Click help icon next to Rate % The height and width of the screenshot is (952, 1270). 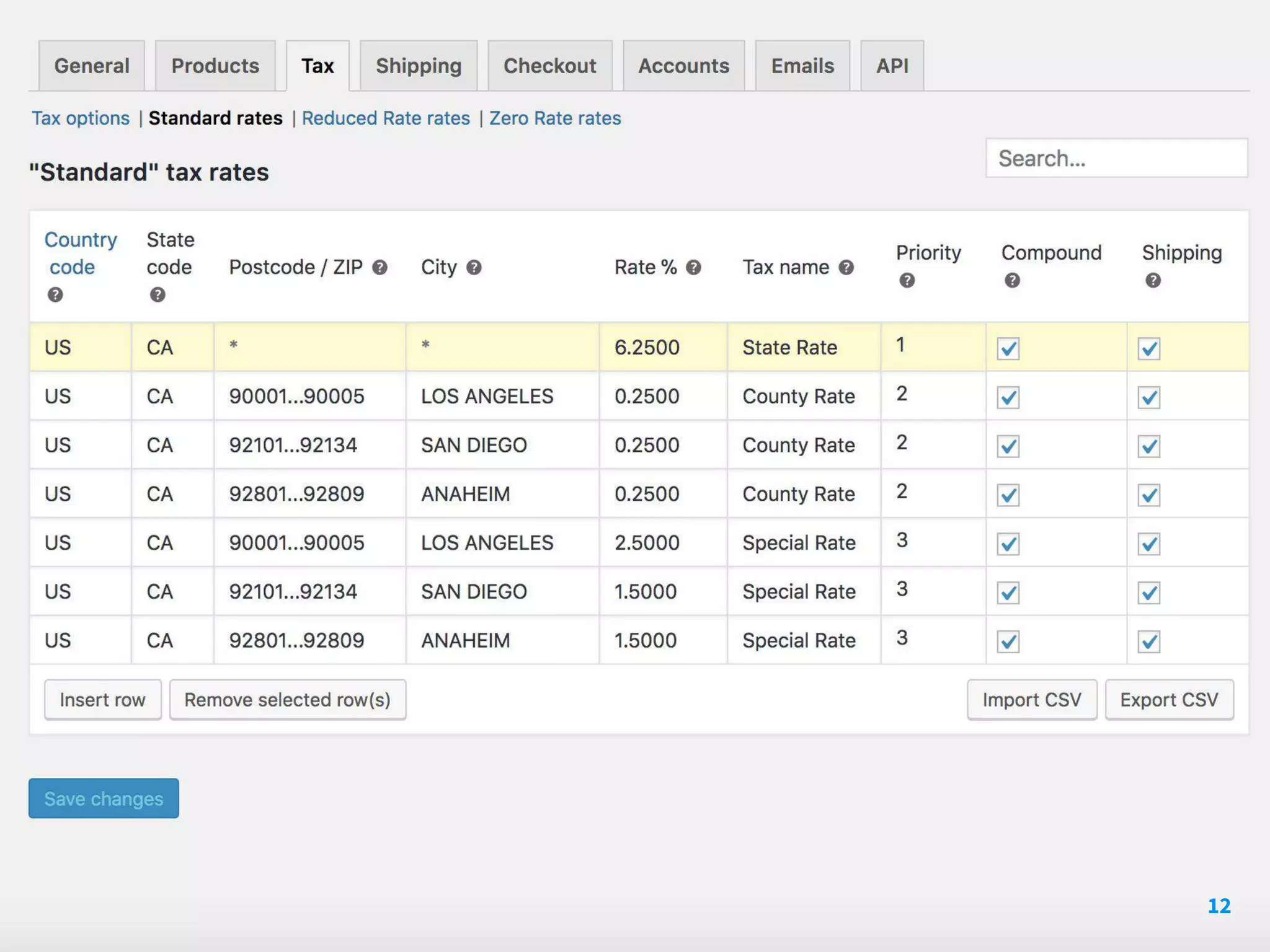(x=693, y=268)
